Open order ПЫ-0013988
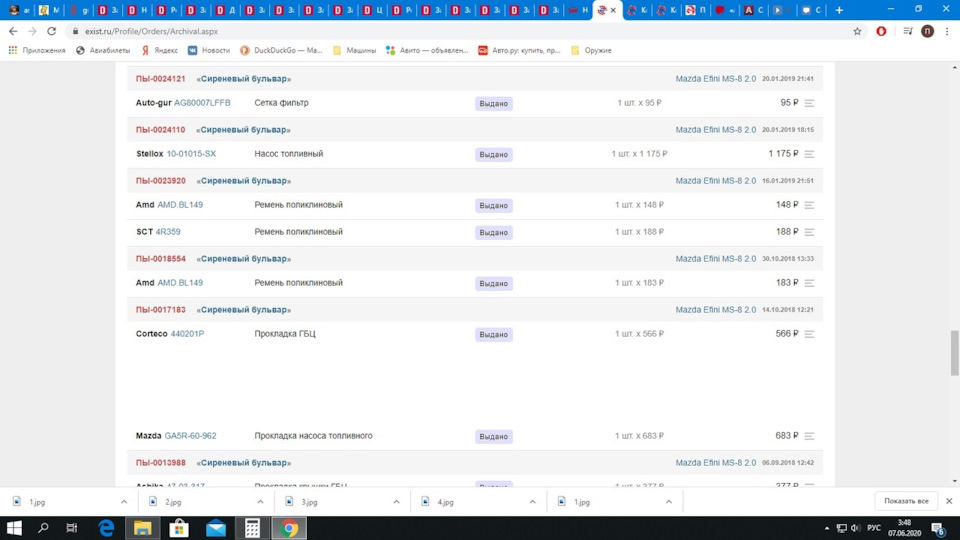 [x=160, y=463]
